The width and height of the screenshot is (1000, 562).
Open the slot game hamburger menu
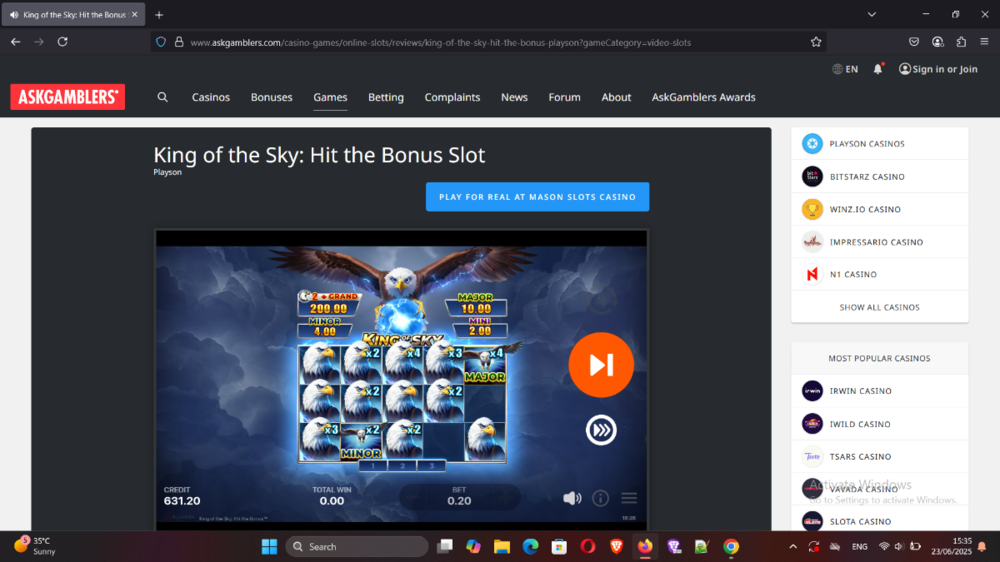(x=629, y=498)
